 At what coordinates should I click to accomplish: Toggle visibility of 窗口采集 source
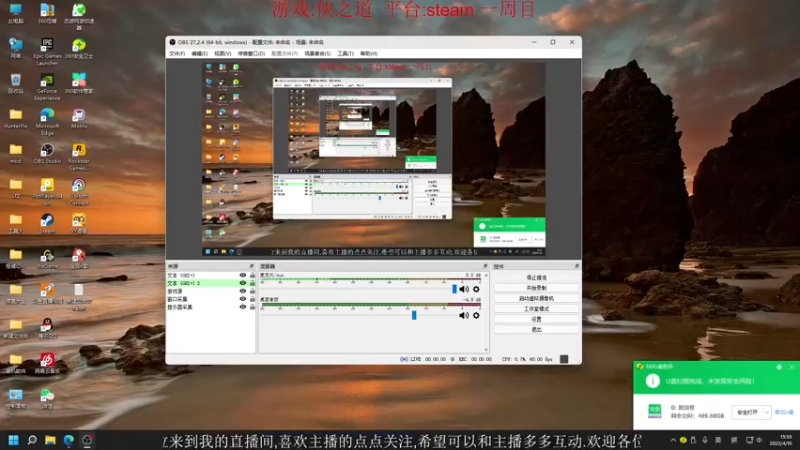pos(243,299)
